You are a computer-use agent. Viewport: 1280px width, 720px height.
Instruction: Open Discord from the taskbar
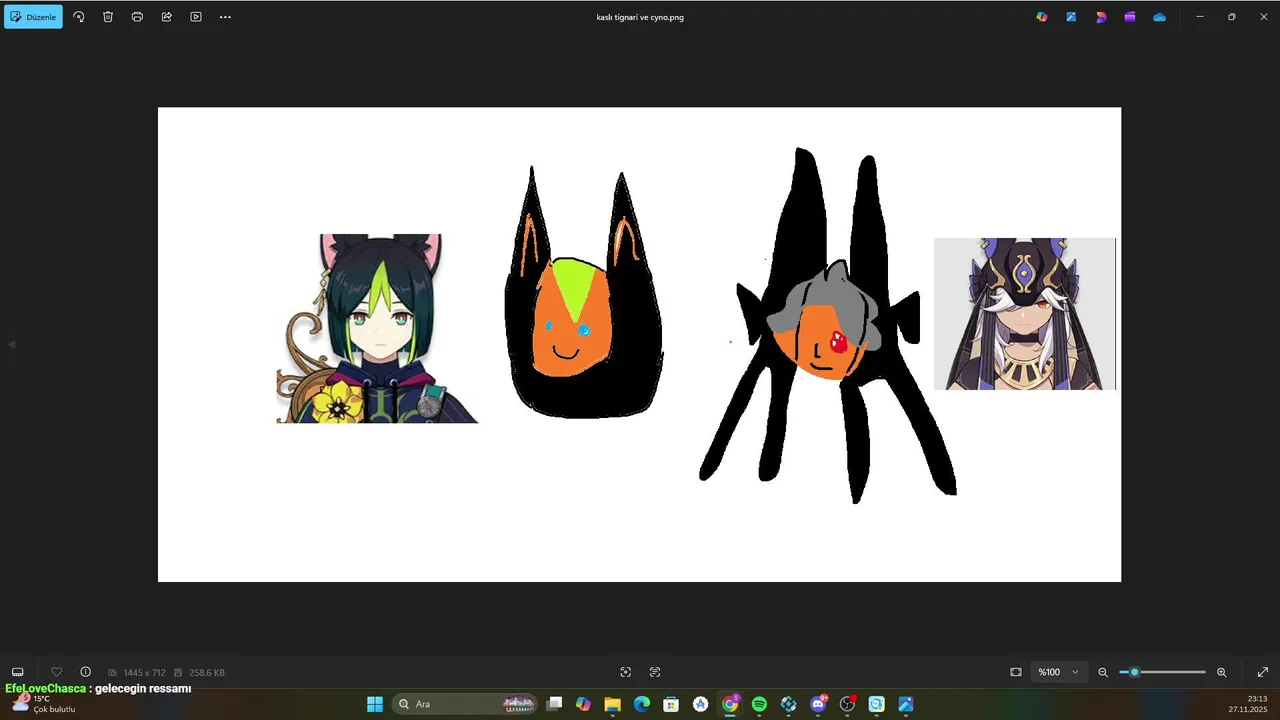coord(818,704)
